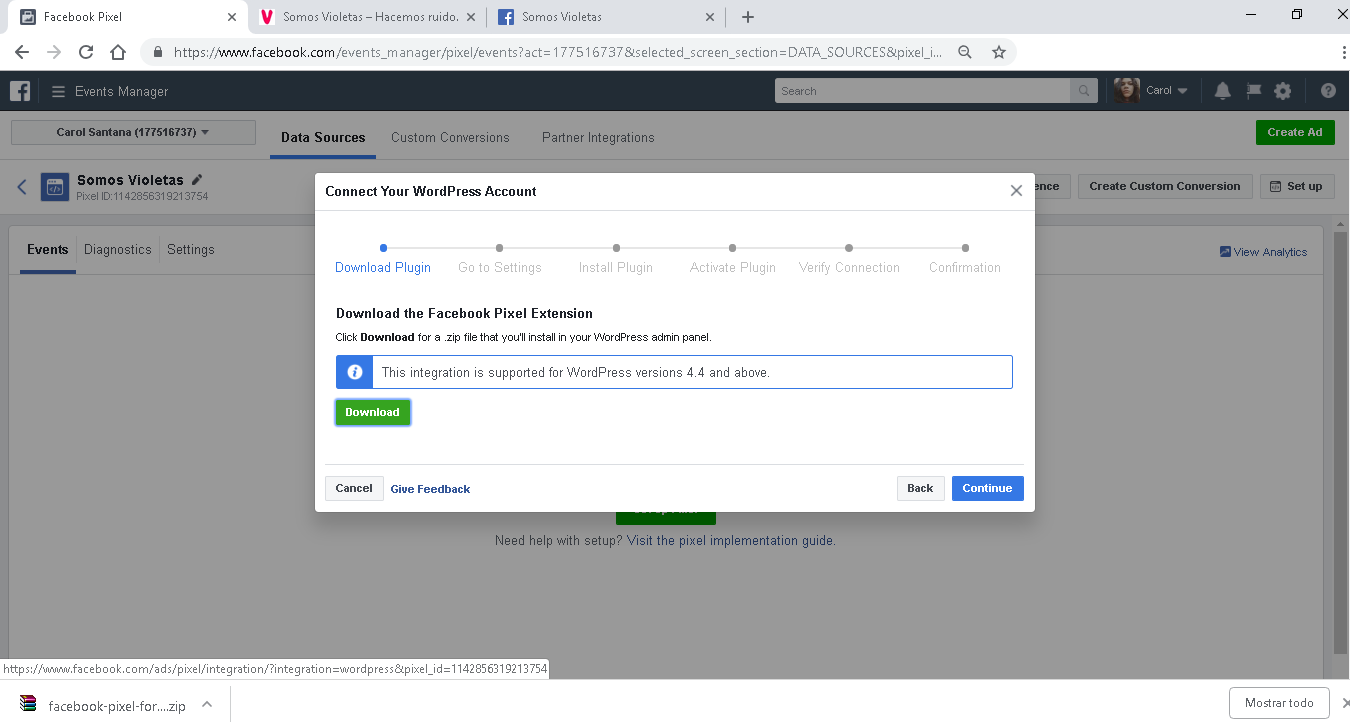
Task: Open the View Analytics link
Action: [x=1263, y=252]
